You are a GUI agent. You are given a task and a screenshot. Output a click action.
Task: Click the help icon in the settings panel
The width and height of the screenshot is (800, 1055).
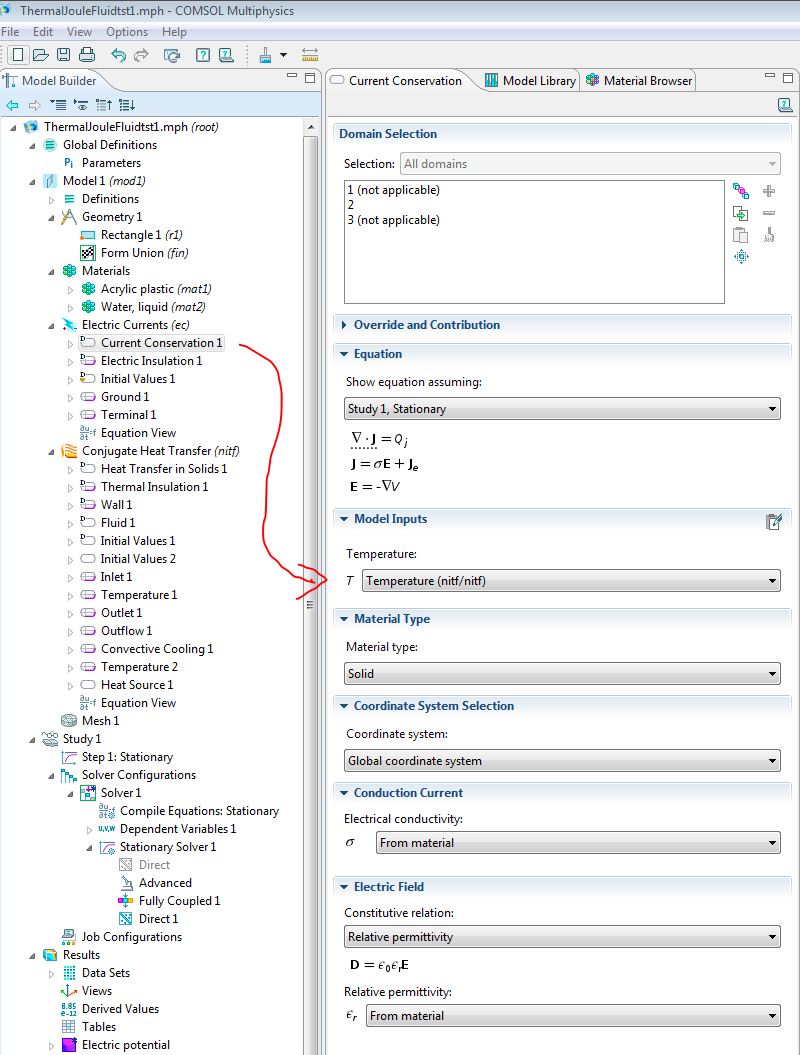[x=785, y=105]
